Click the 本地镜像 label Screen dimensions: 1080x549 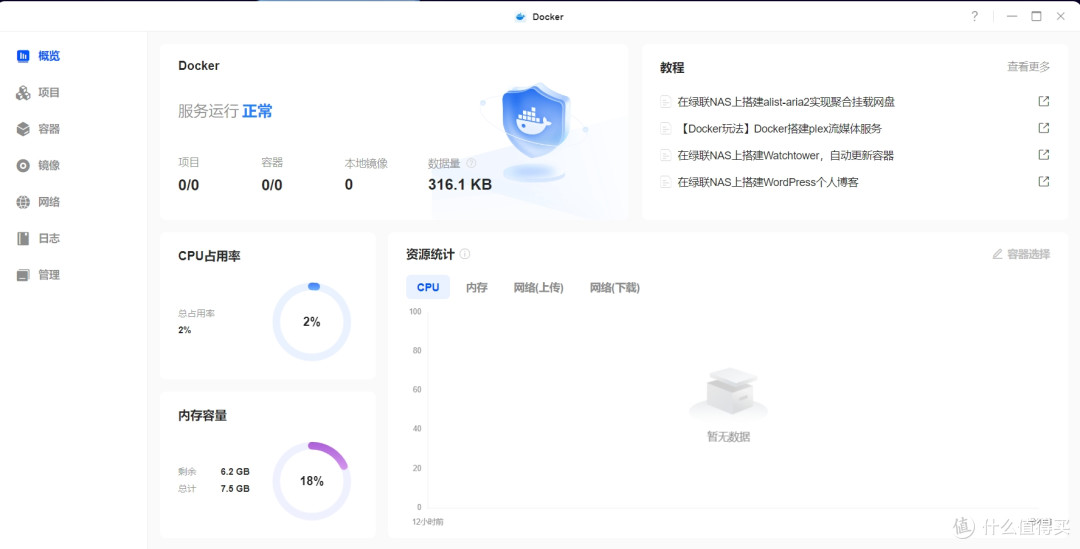click(x=366, y=163)
